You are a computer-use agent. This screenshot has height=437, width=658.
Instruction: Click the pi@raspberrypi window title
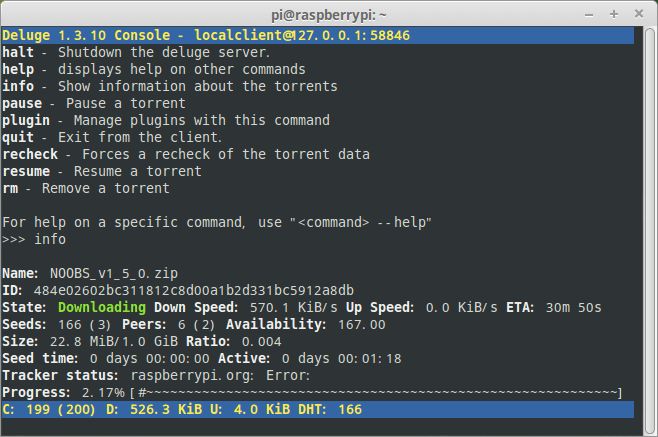tap(328, 14)
